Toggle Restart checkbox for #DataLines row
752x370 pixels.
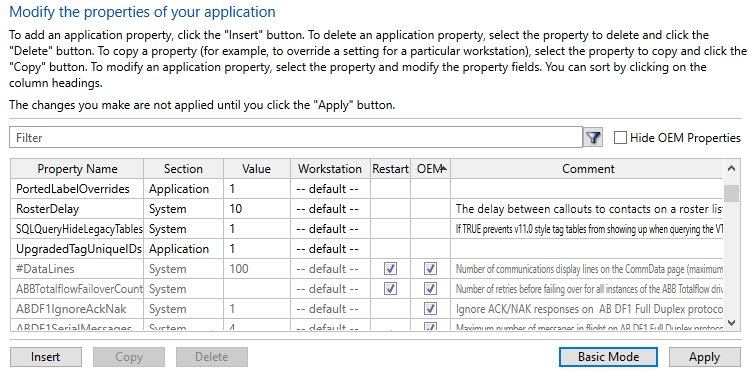390,269
